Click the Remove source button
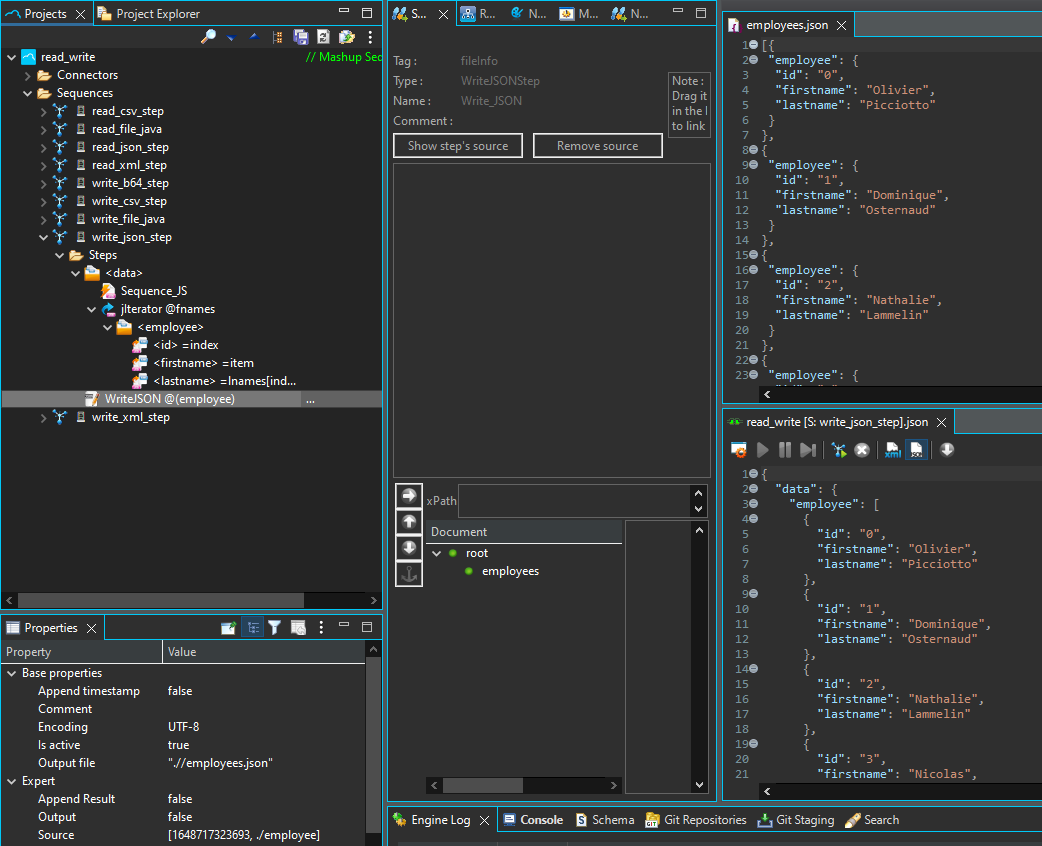Image resolution: width=1042 pixels, height=846 pixels. pos(597,145)
